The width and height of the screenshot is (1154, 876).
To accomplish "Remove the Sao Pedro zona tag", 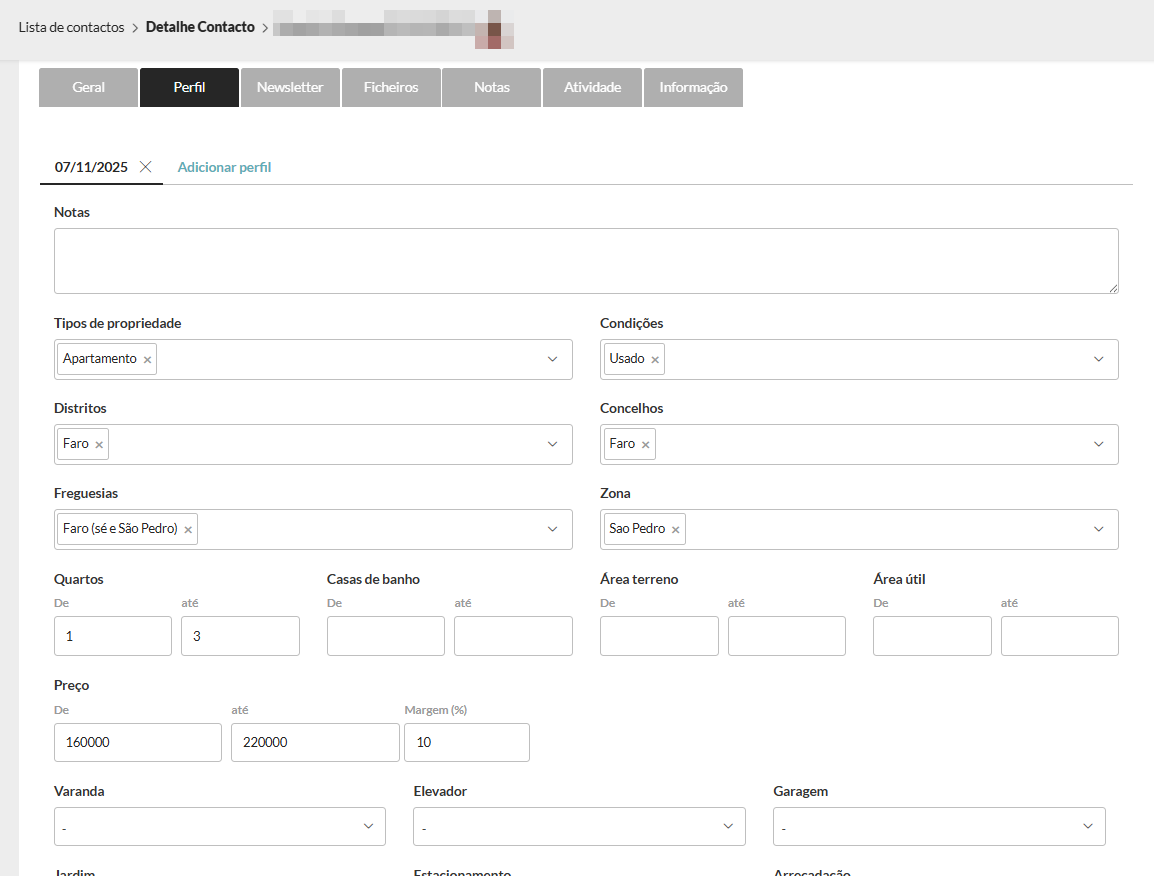I will pos(675,530).
